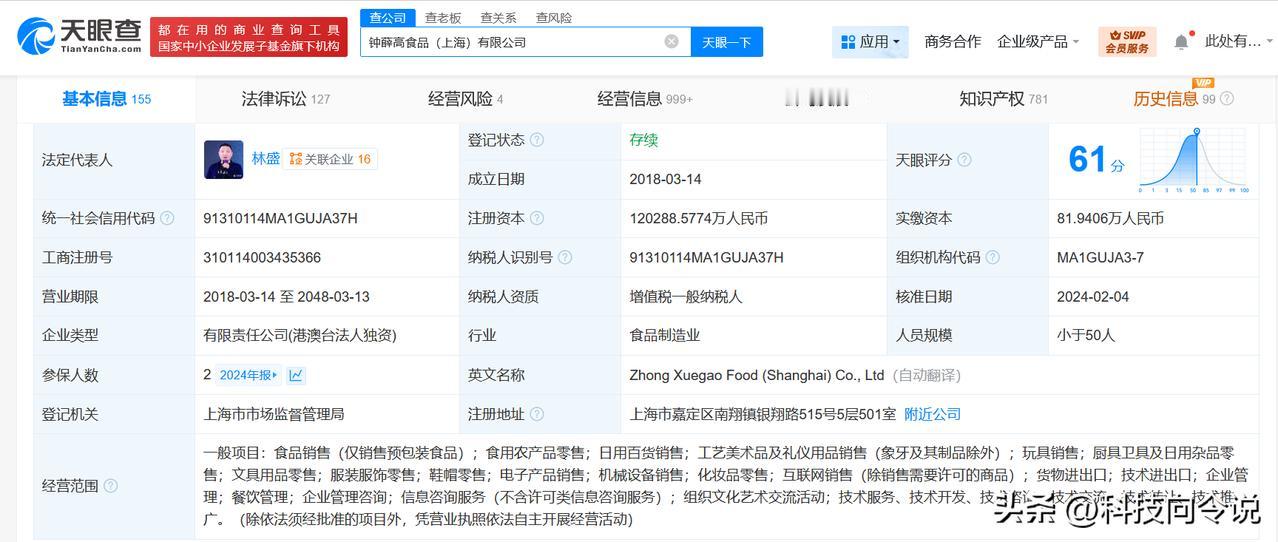Click the English name Zhong Xuegao Food
The width and height of the screenshot is (1278, 542).
tap(757, 375)
